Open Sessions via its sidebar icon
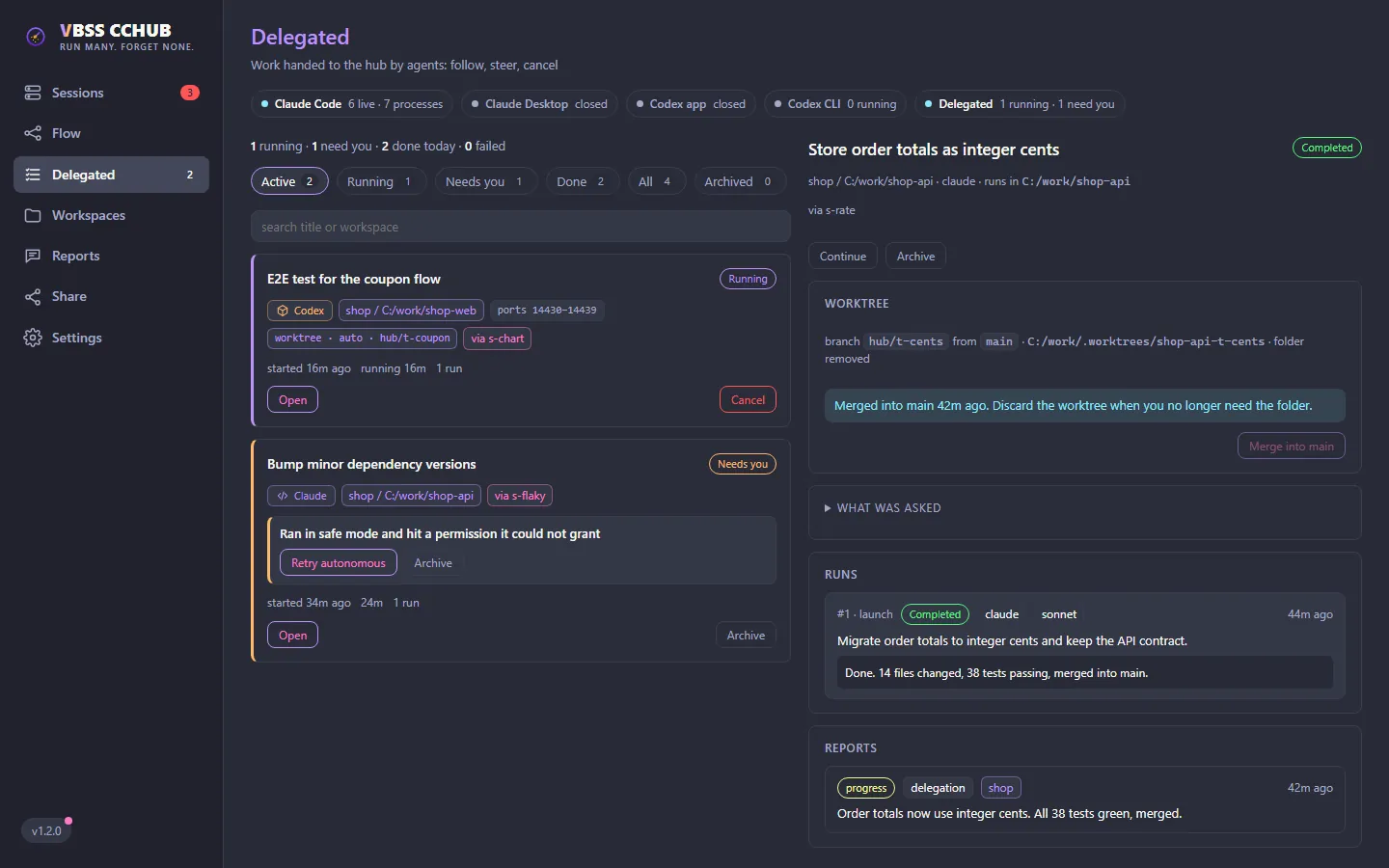This screenshot has height=868, width=1389. click(33, 93)
